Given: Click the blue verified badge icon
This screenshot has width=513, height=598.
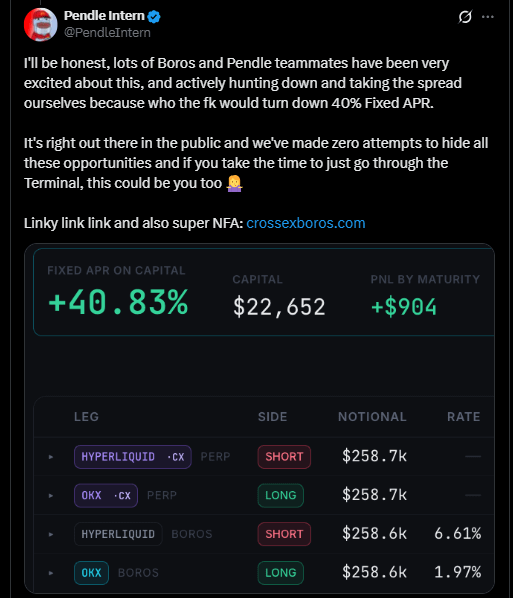Looking at the screenshot, I should click(154, 16).
